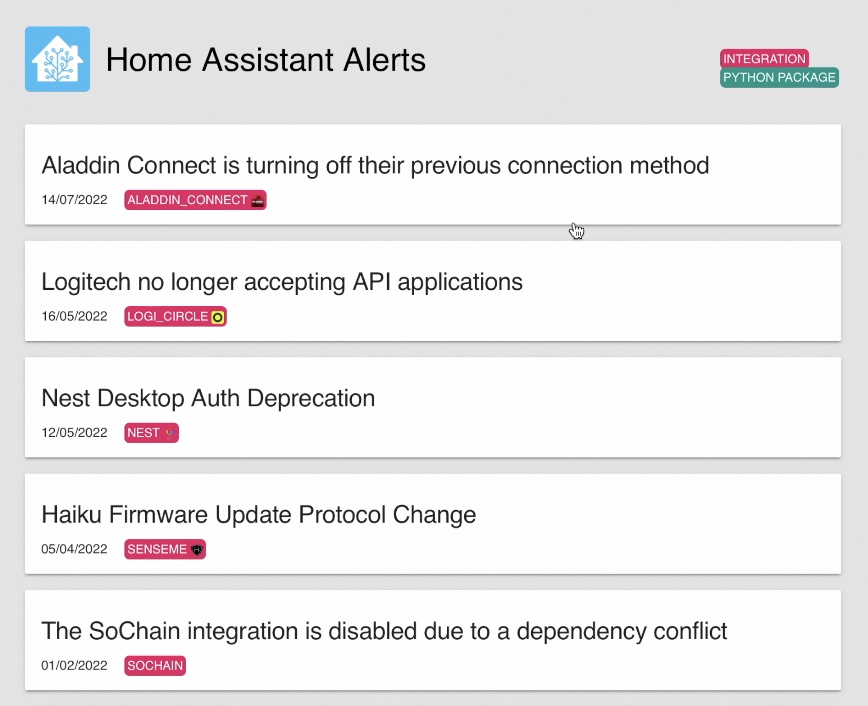Click the Google Nest icon in NEST tag
The image size is (868, 706).
tap(170, 433)
